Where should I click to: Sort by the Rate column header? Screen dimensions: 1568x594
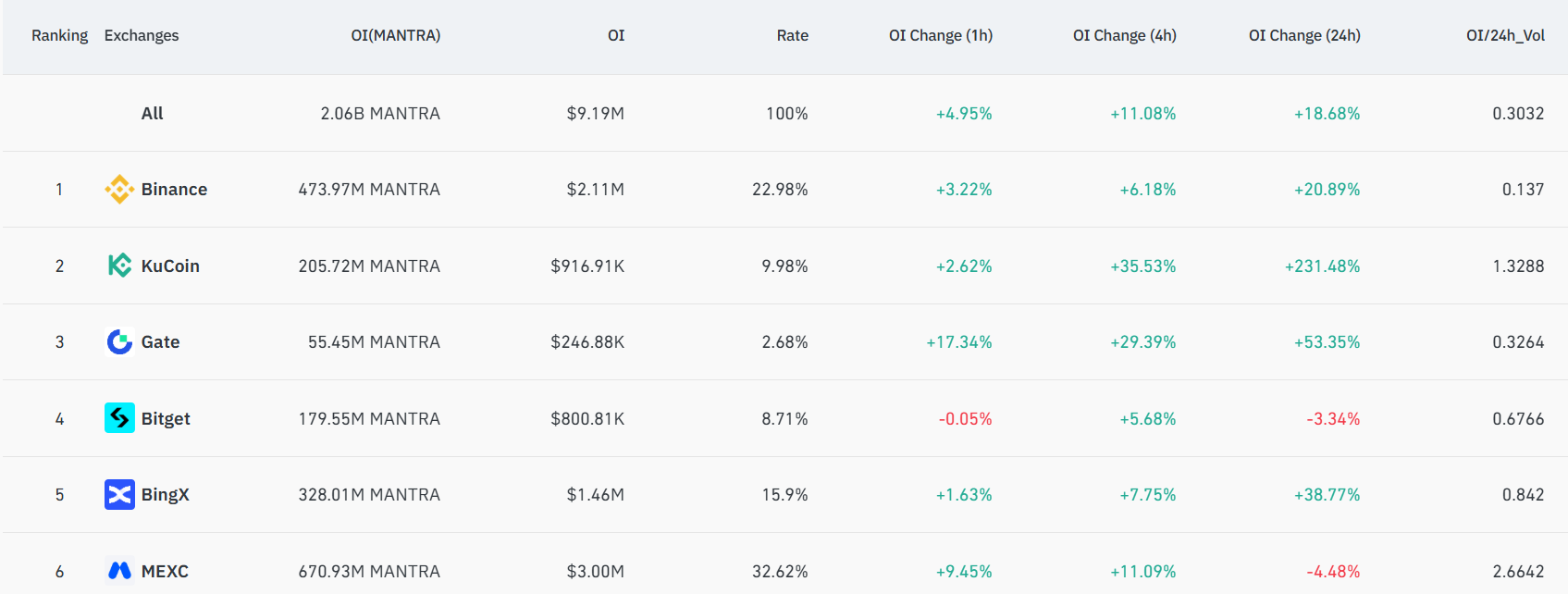point(792,35)
